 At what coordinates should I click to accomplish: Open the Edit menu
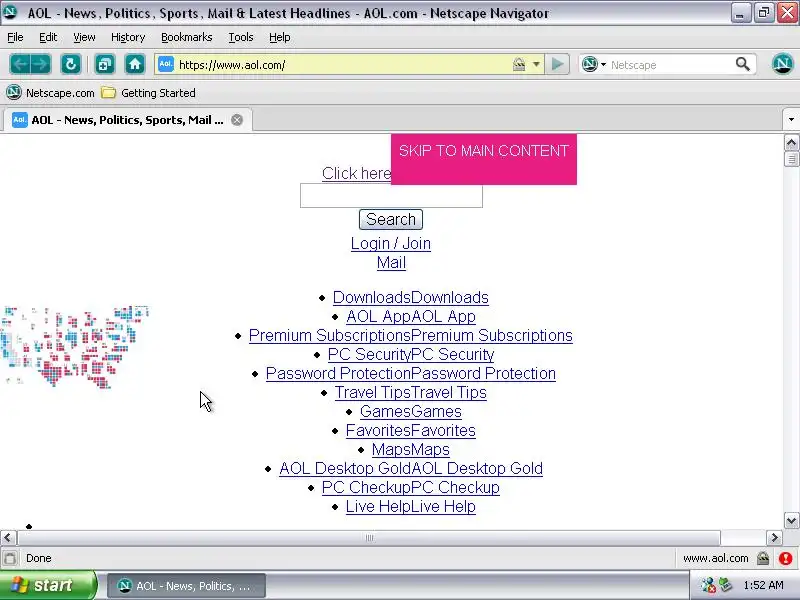point(48,37)
